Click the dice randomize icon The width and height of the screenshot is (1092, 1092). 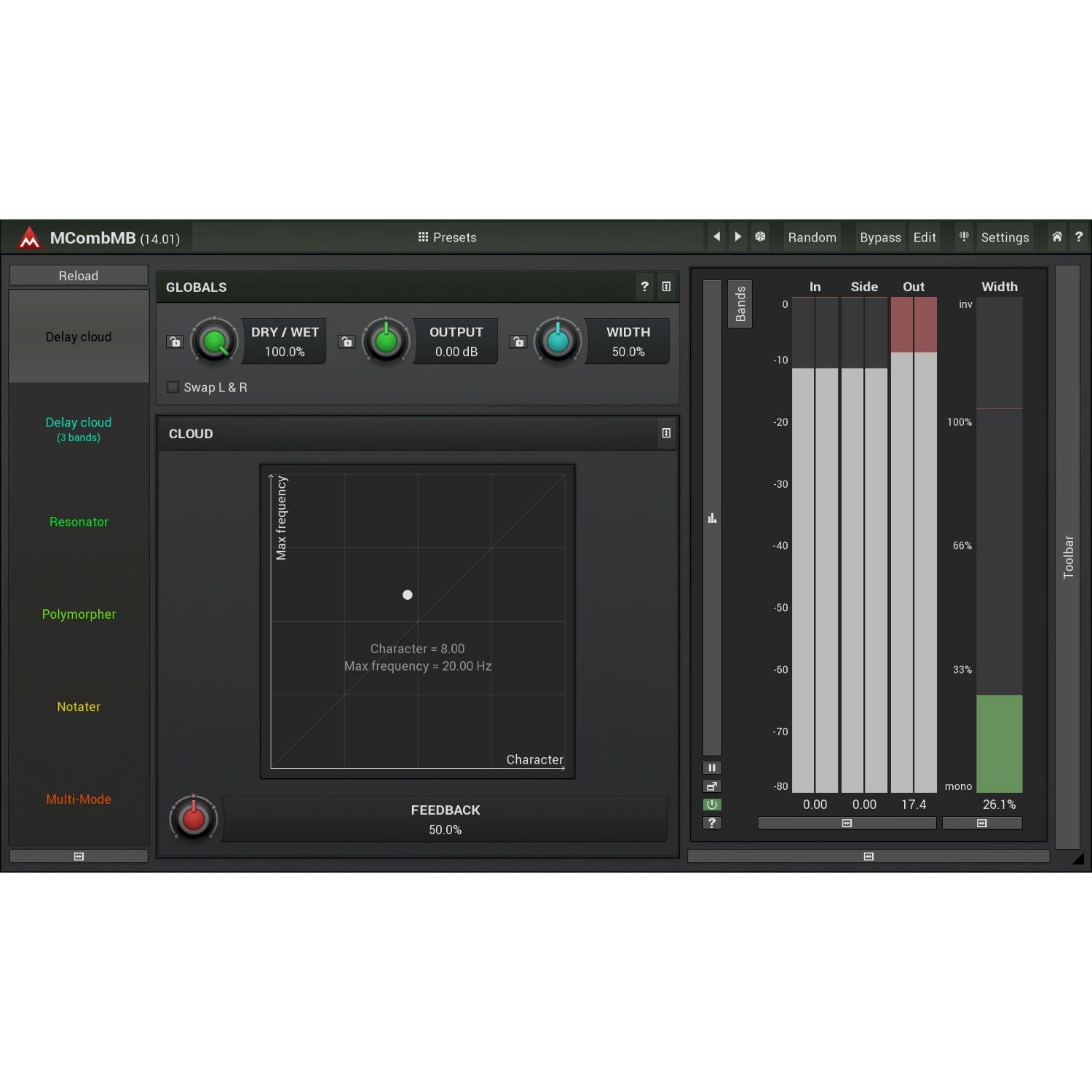point(760,237)
